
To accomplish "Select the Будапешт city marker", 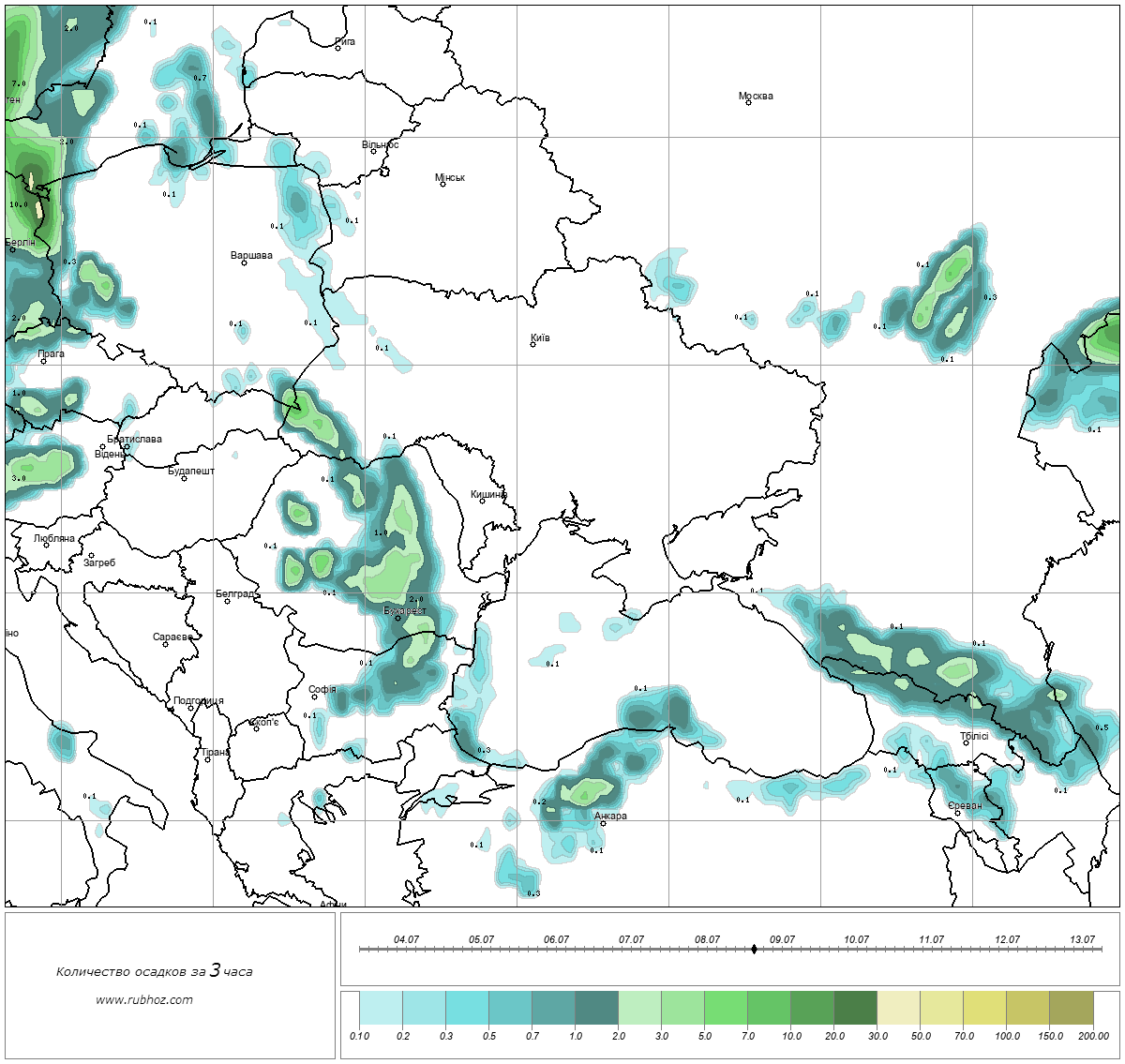I will (x=184, y=479).
